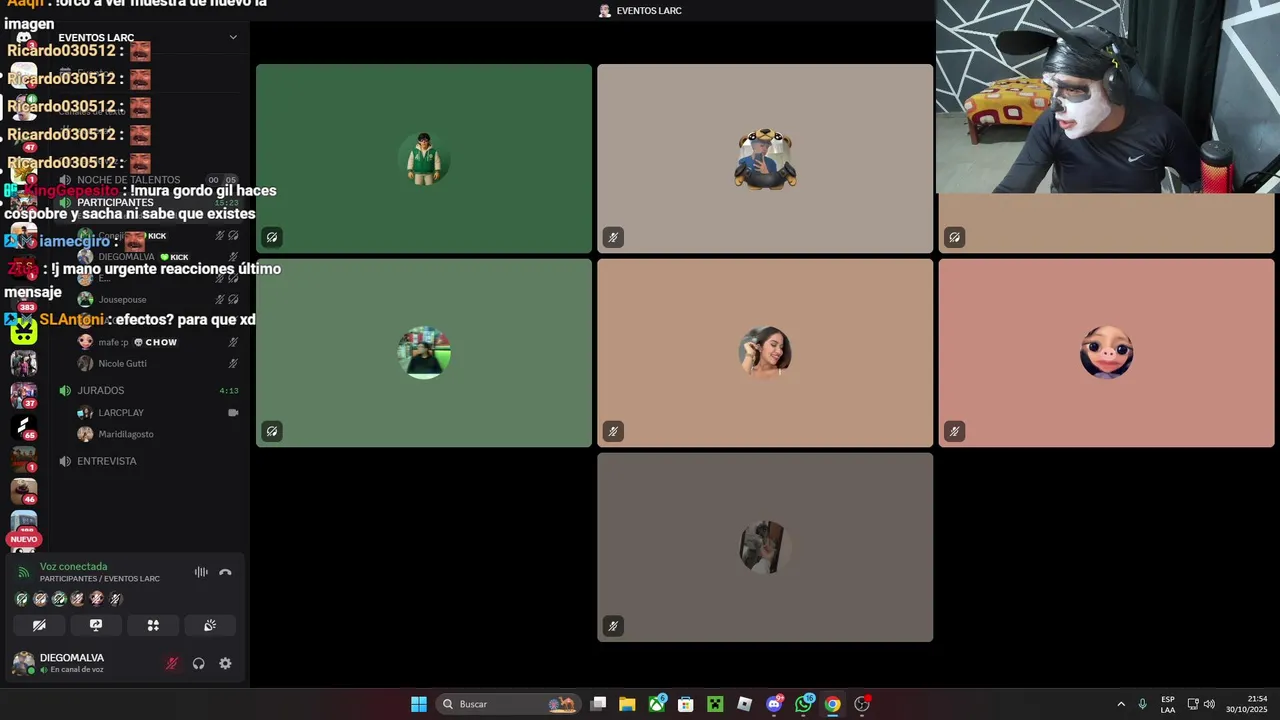Open Task View on the taskbar
Viewport: 1280px width, 720px height.
pos(598,704)
